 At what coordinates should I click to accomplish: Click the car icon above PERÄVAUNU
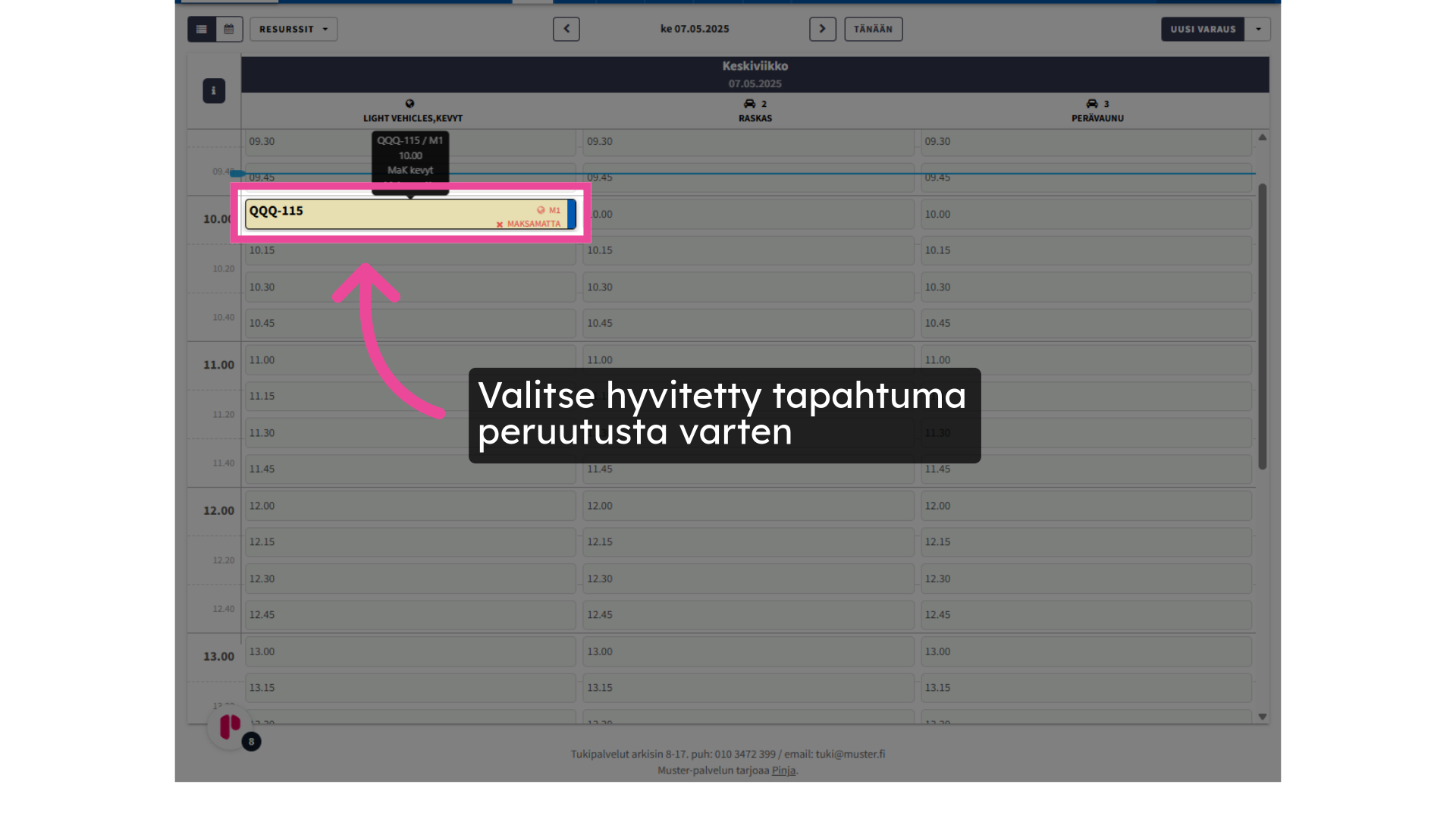tap(1092, 104)
